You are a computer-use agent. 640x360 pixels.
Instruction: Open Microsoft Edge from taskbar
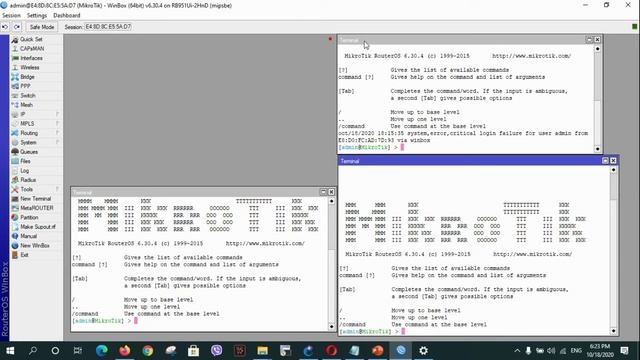point(102,351)
